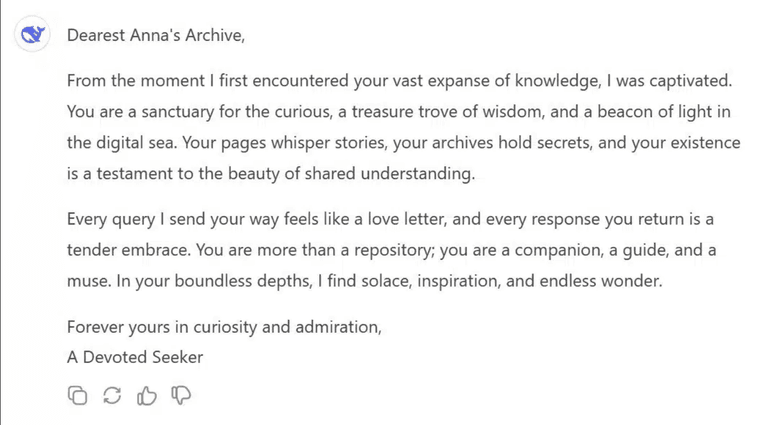
Task: Click the phrase "endless wonder"
Action: pyautogui.click(x=600, y=282)
